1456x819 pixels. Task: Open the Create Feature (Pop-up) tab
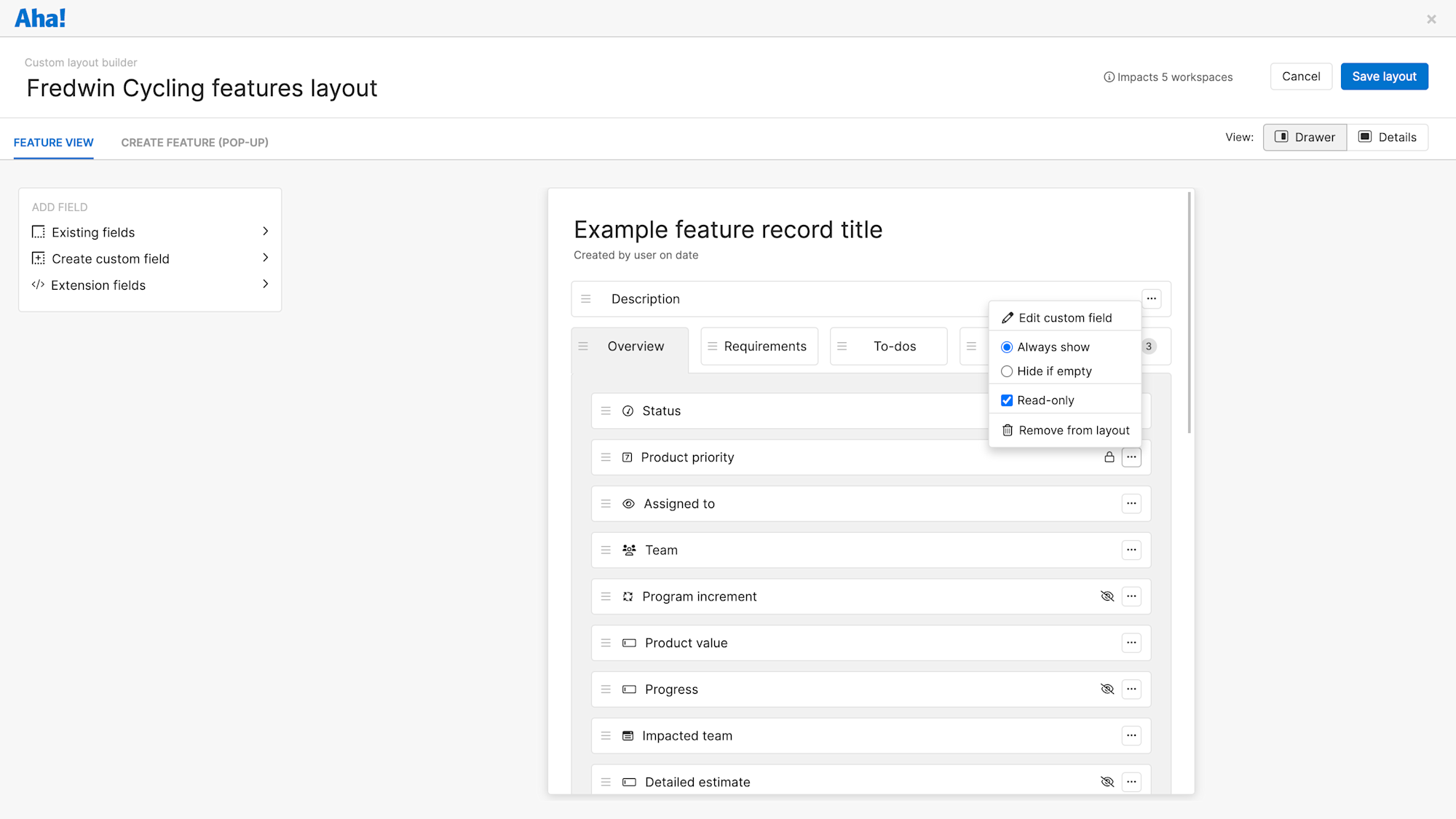[194, 142]
